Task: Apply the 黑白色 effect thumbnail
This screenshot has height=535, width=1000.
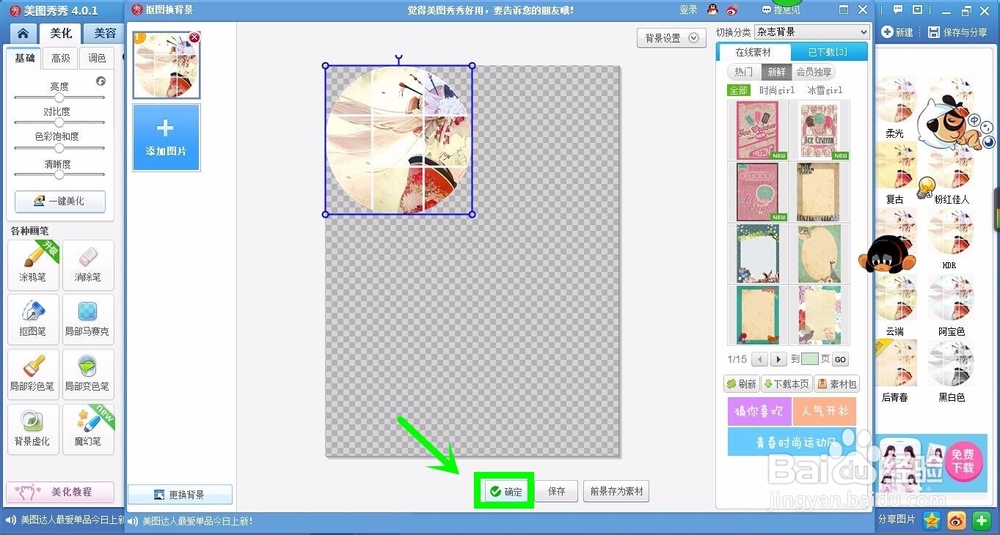Action: (950, 365)
